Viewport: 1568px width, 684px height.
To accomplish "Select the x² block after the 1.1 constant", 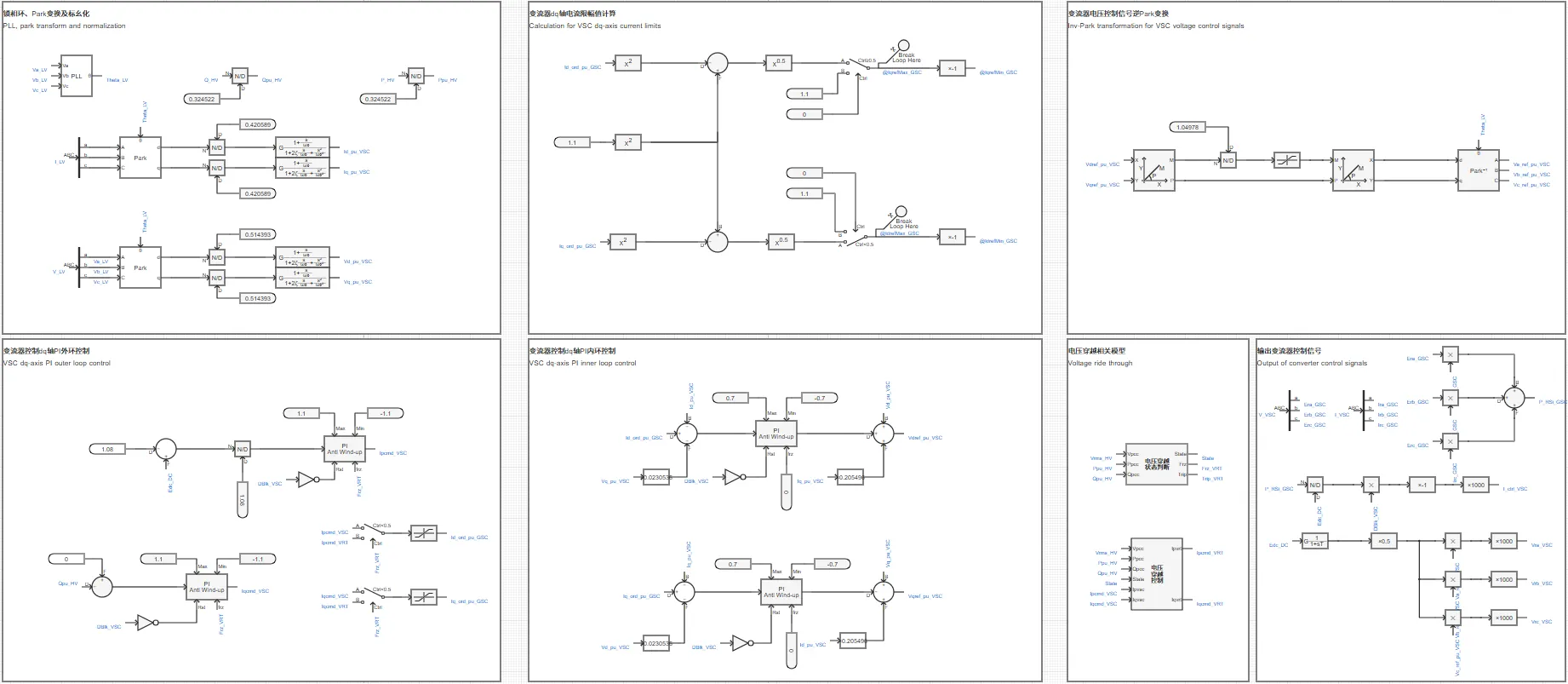I will pyautogui.click(x=628, y=142).
